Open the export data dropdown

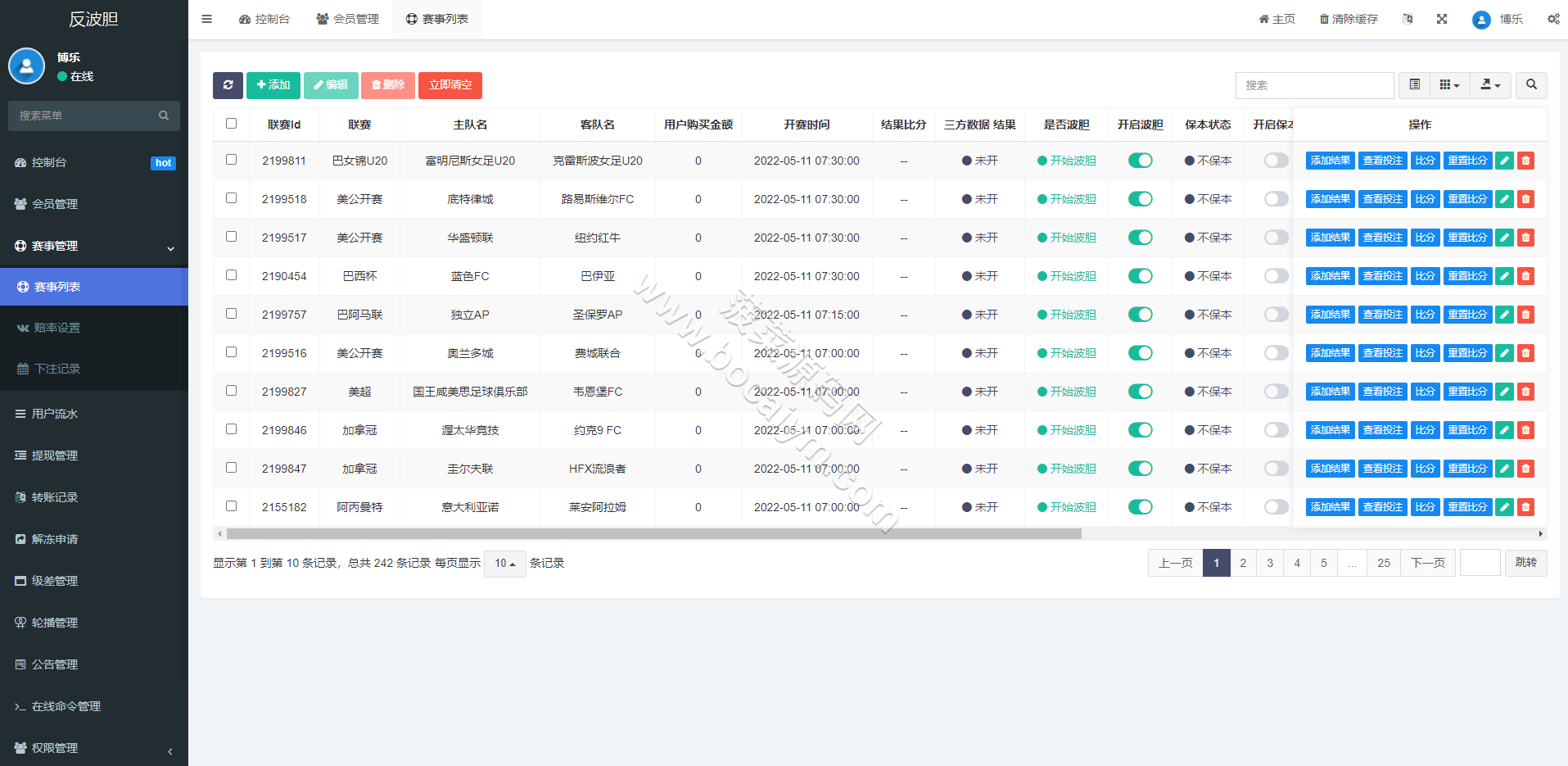click(x=1490, y=85)
